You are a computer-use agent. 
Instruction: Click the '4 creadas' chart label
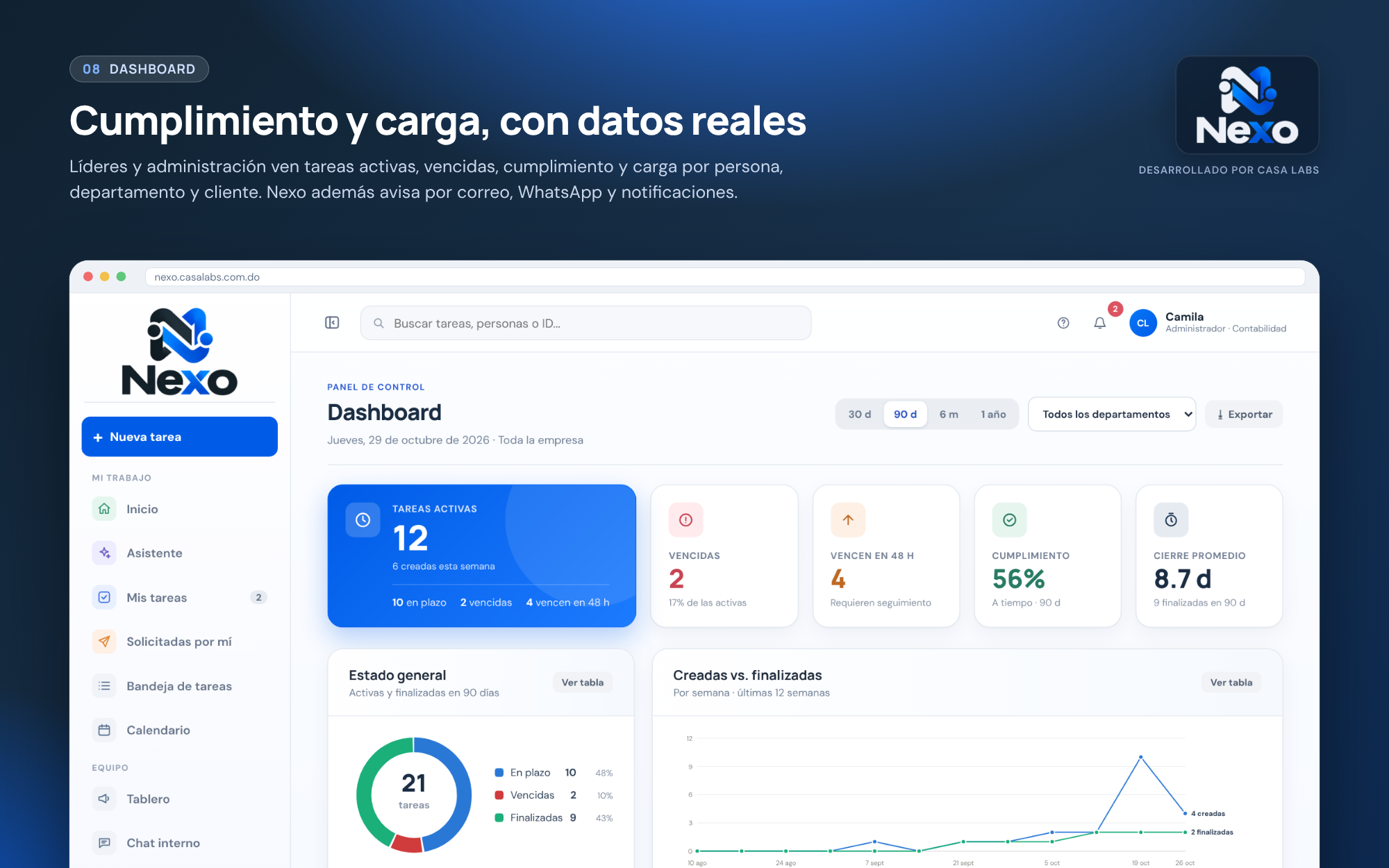pos(1208,813)
